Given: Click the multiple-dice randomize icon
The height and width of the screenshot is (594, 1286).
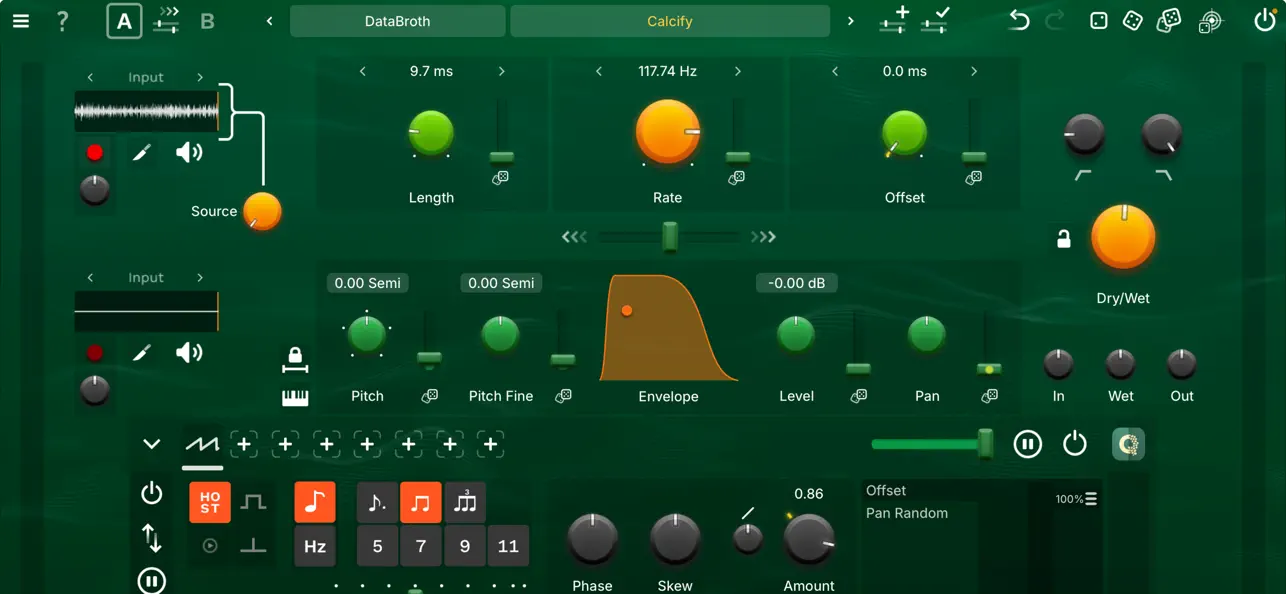Looking at the screenshot, I should click(1168, 19).
